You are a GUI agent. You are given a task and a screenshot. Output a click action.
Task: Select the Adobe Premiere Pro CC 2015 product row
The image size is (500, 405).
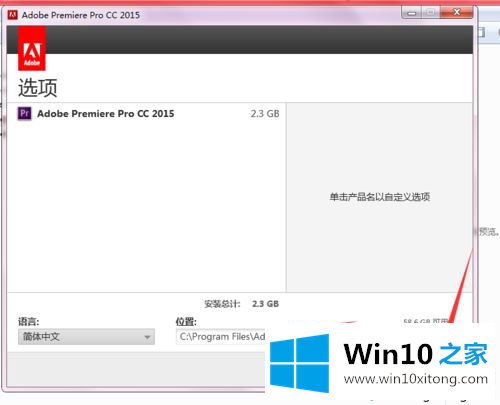[x=147, y=114]
